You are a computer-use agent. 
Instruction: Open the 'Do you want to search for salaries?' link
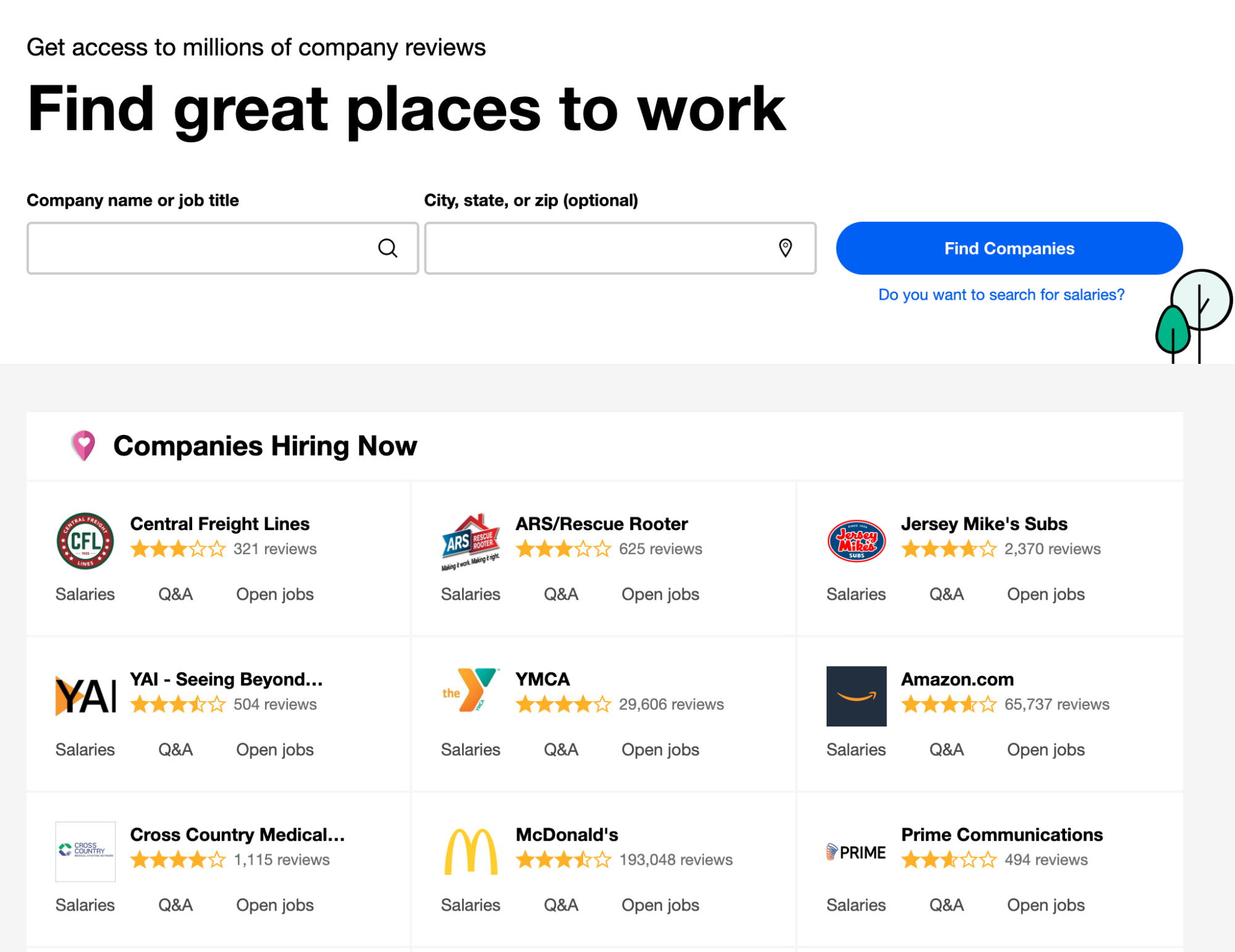pyautogui.click(x=1001, y=295)
